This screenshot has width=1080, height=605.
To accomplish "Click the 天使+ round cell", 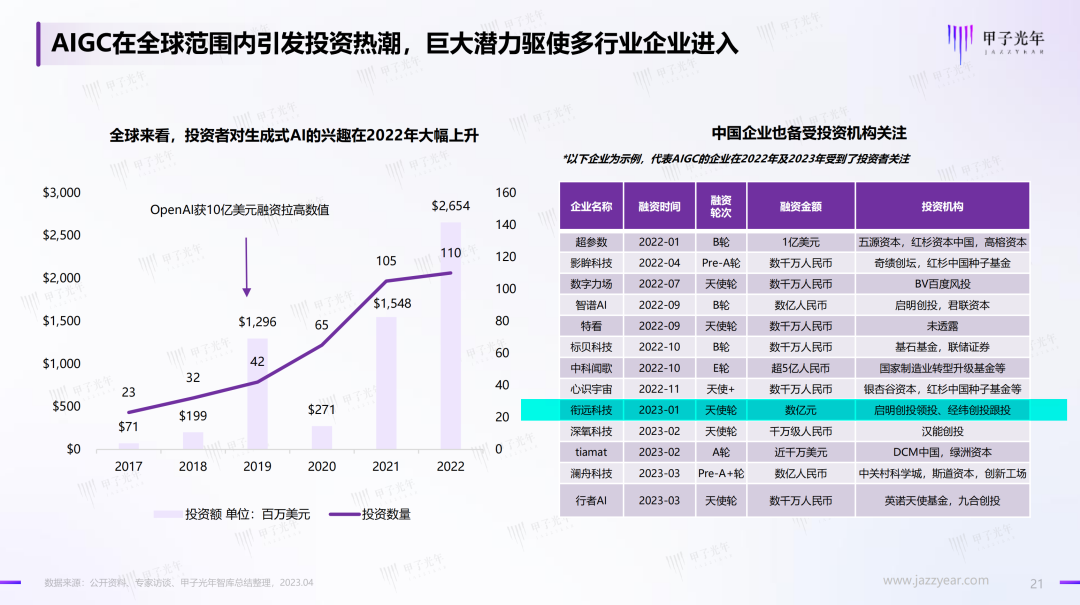I will 720,389.
